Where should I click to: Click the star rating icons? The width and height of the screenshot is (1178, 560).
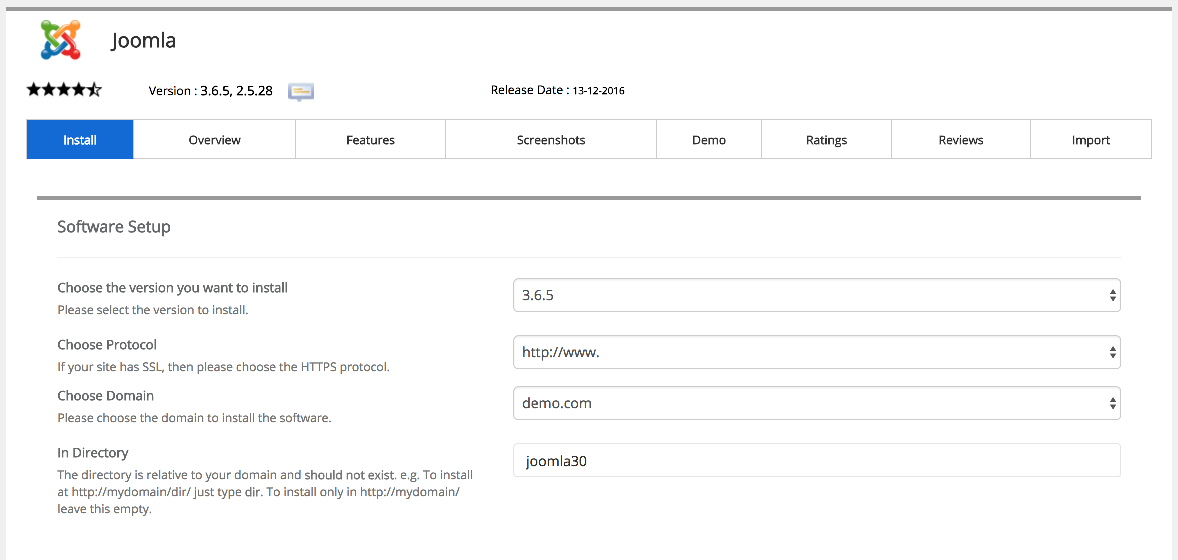(x=64, y=91)
